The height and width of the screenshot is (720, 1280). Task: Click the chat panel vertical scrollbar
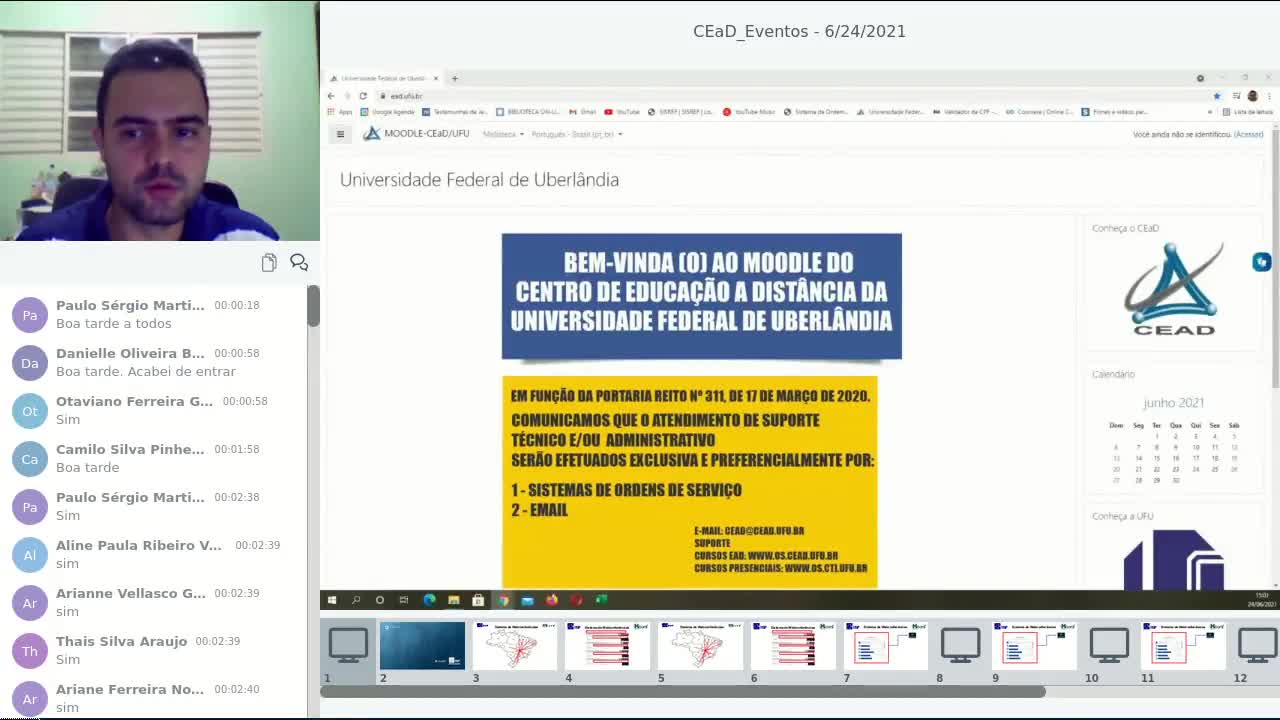(x=313, y=305)
